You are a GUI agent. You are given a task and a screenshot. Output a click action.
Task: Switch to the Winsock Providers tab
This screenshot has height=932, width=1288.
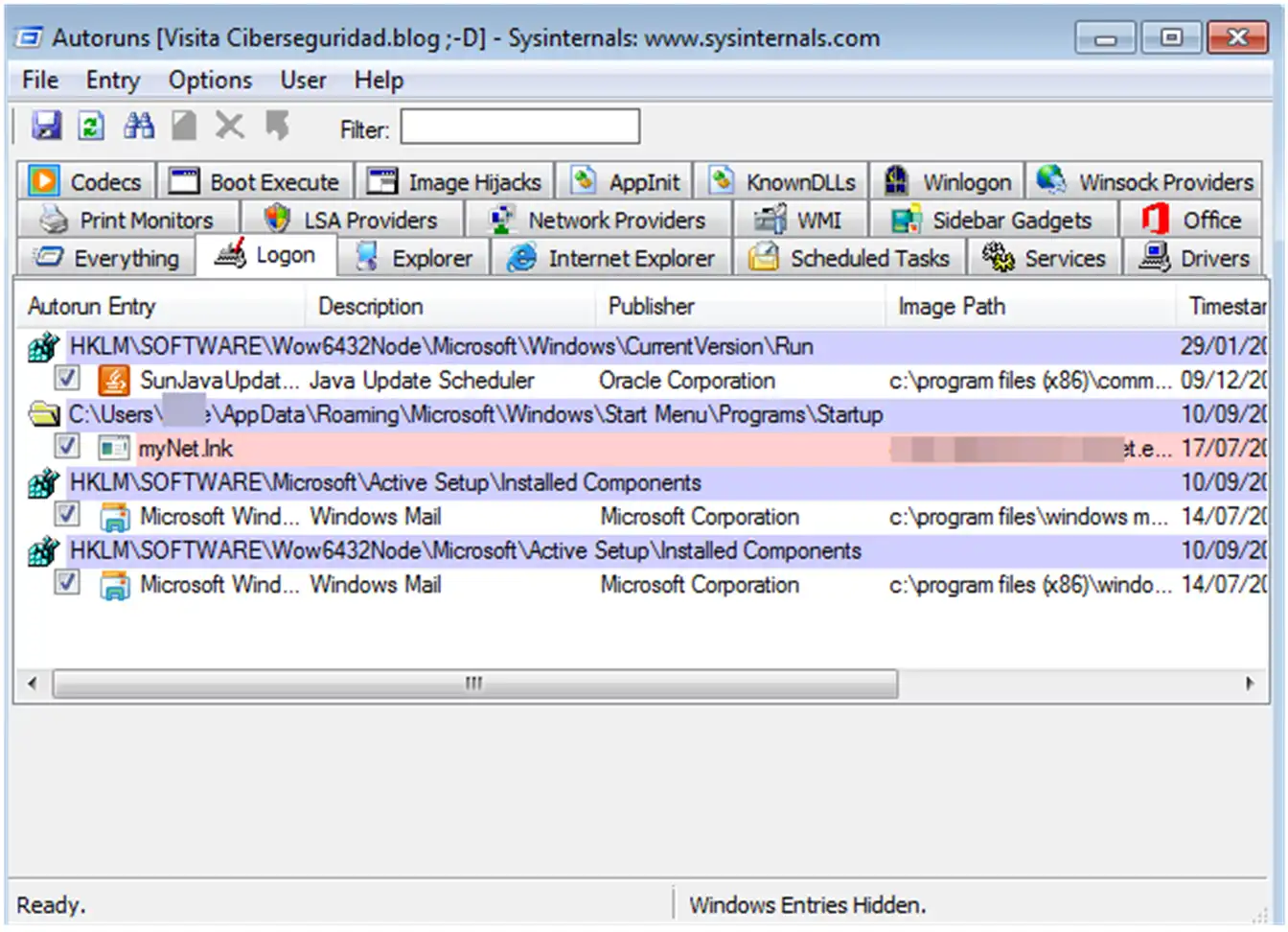tap(1144, 181)
